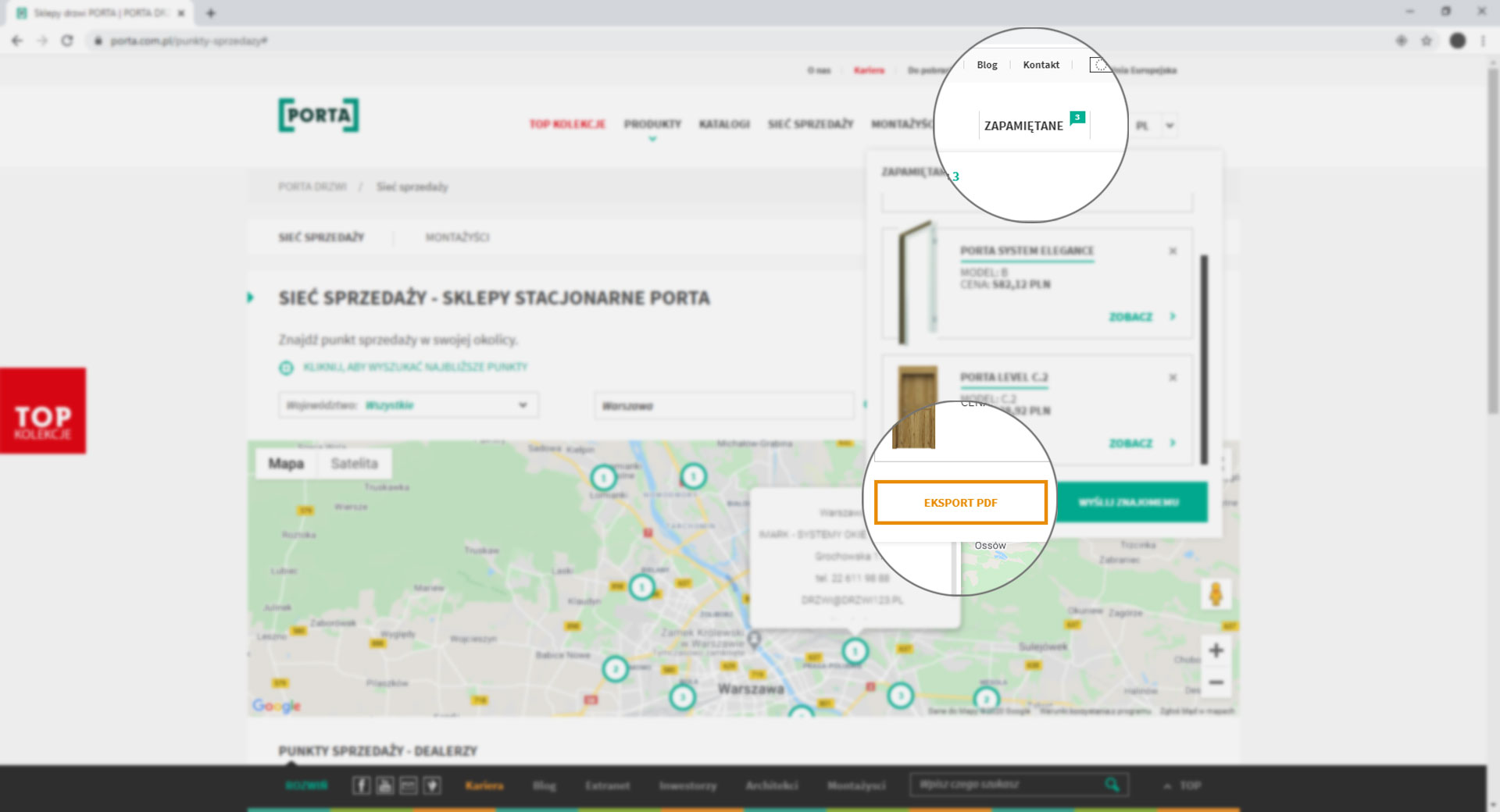Open KATALOGI in main menu

click(724, 124)
